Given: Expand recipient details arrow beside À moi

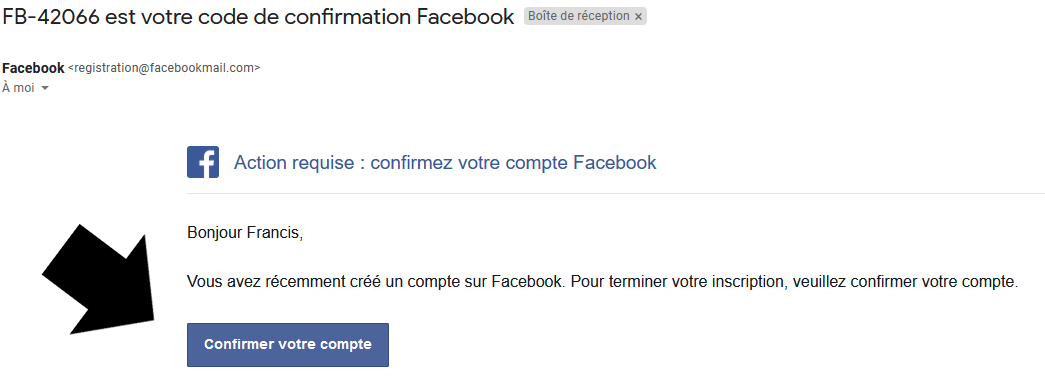Looking at the screenshot, I should [x=45, y=89].
